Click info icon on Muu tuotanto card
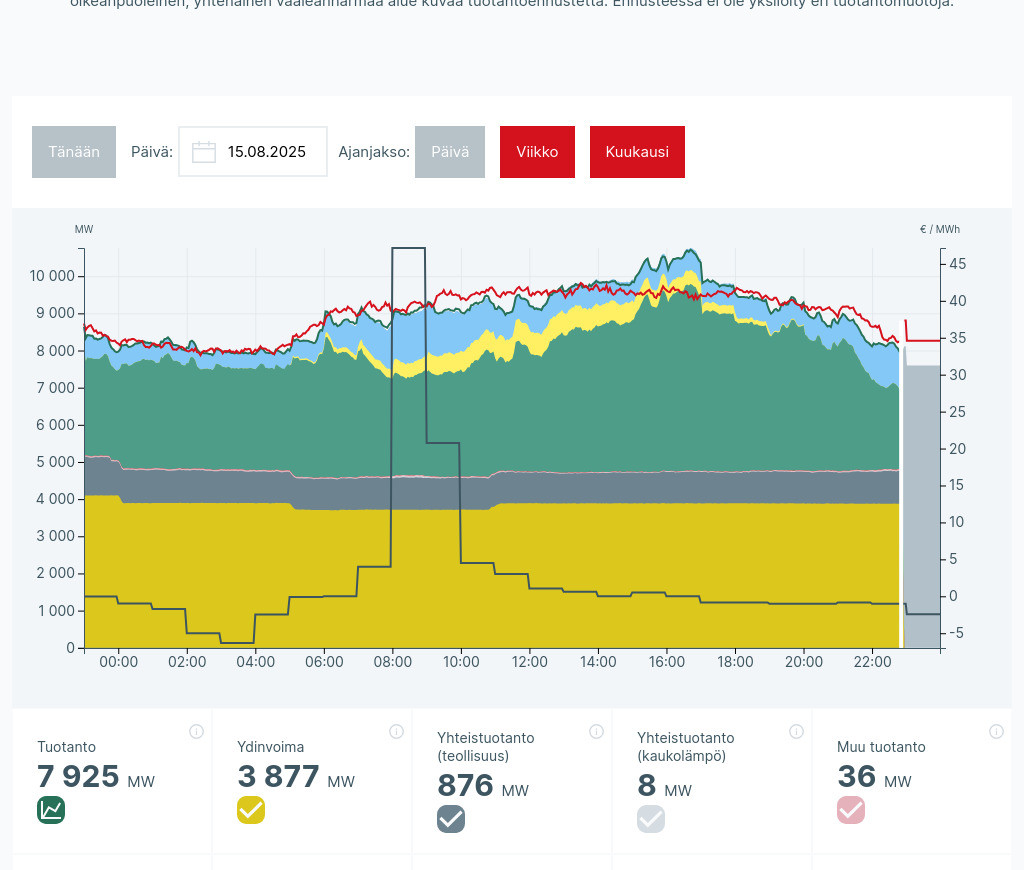 pyautogui.click(x=996, y=732)
